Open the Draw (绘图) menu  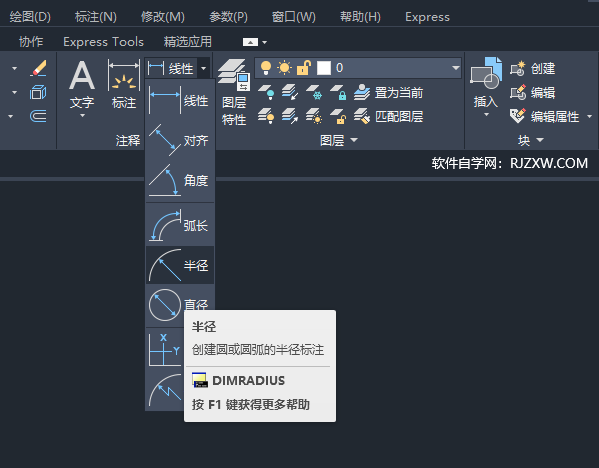click(x=30, y=17)
